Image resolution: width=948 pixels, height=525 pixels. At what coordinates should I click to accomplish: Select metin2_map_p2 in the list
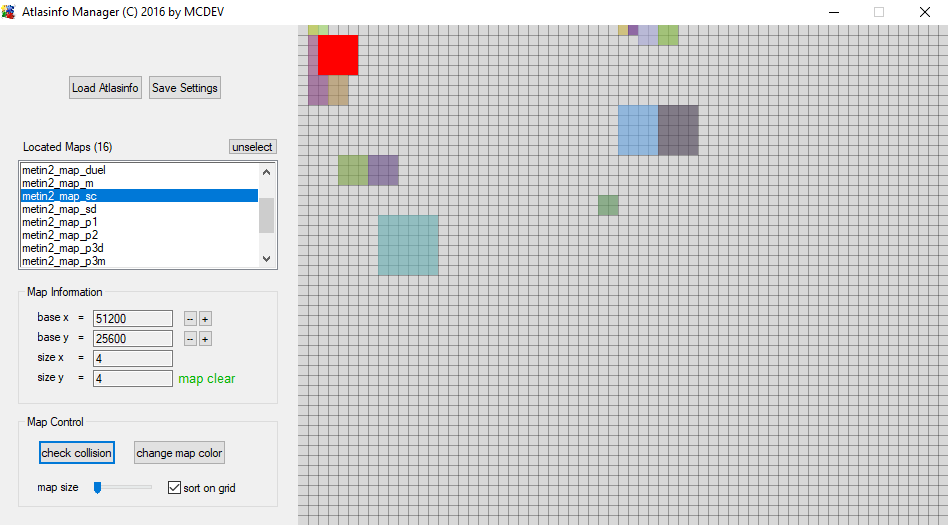point(139,235)
